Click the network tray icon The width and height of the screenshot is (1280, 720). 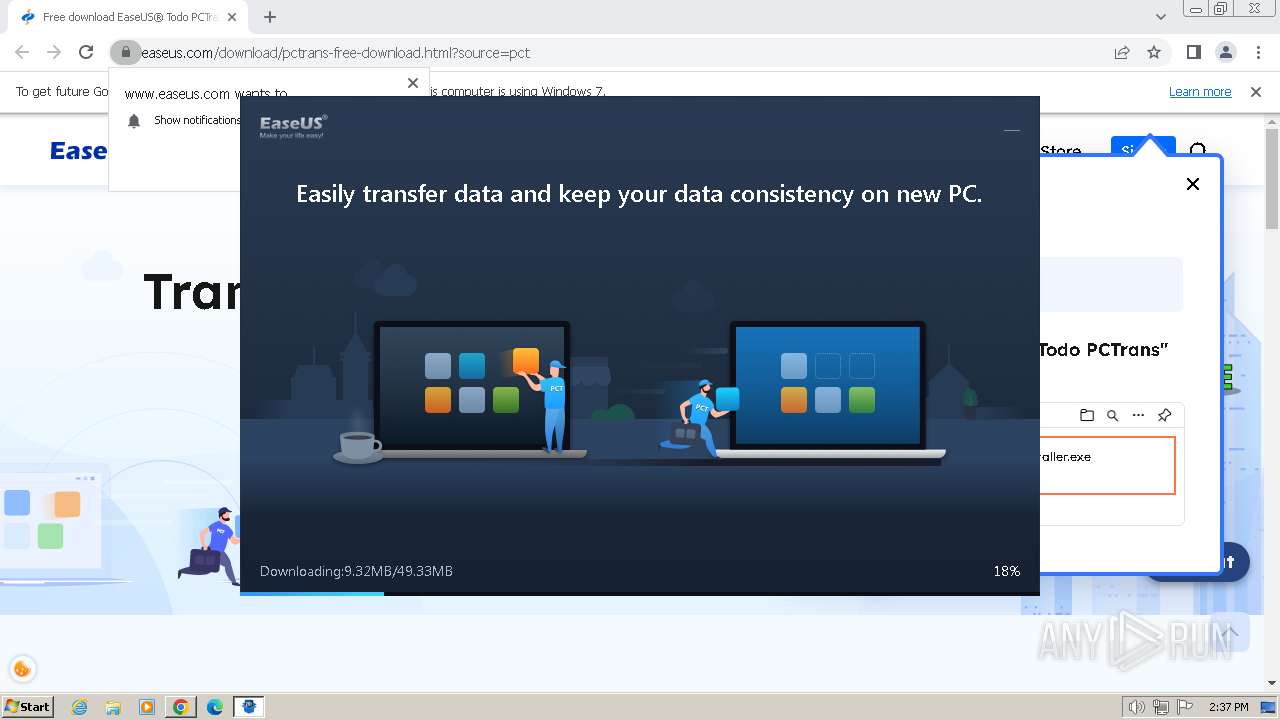[x=1161, y=707]
